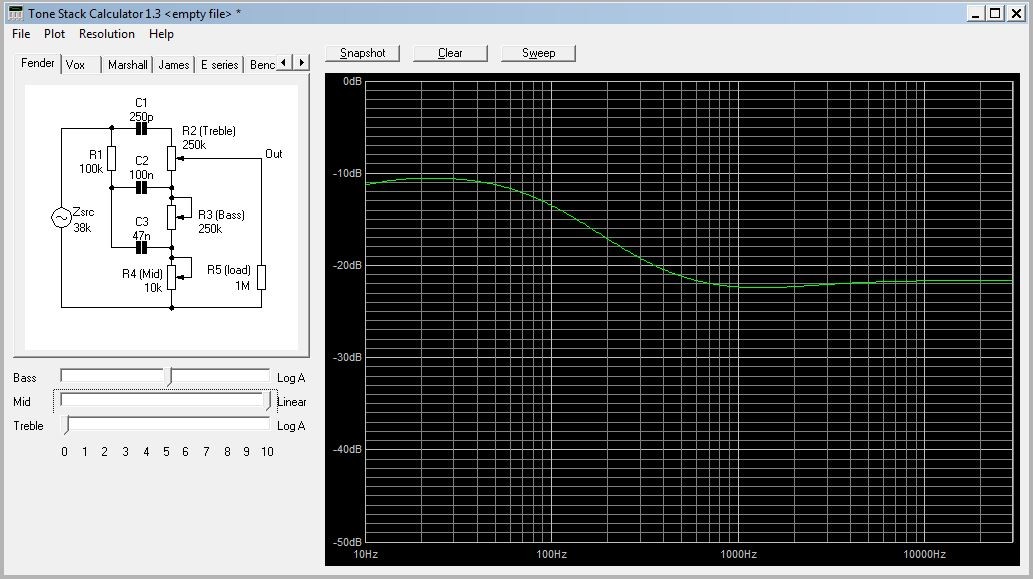Click the R5 load resistor symbol

pos(262,277)
